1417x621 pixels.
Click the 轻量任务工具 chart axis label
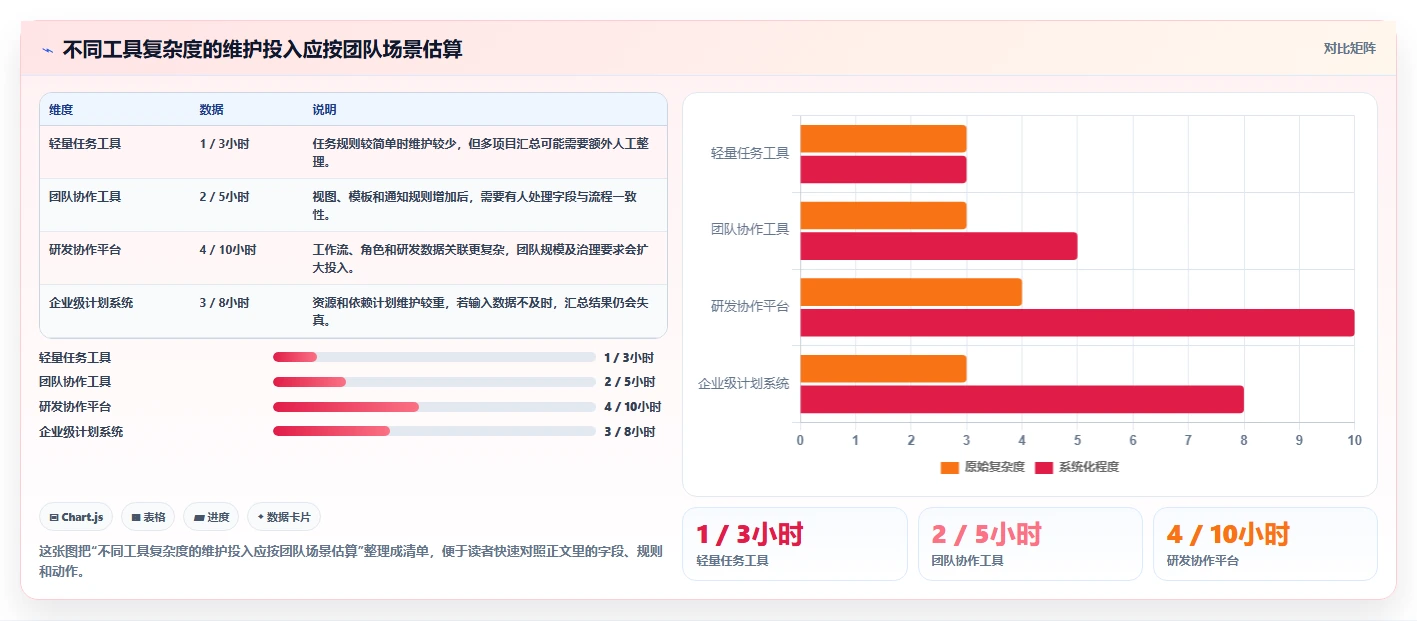750,153
